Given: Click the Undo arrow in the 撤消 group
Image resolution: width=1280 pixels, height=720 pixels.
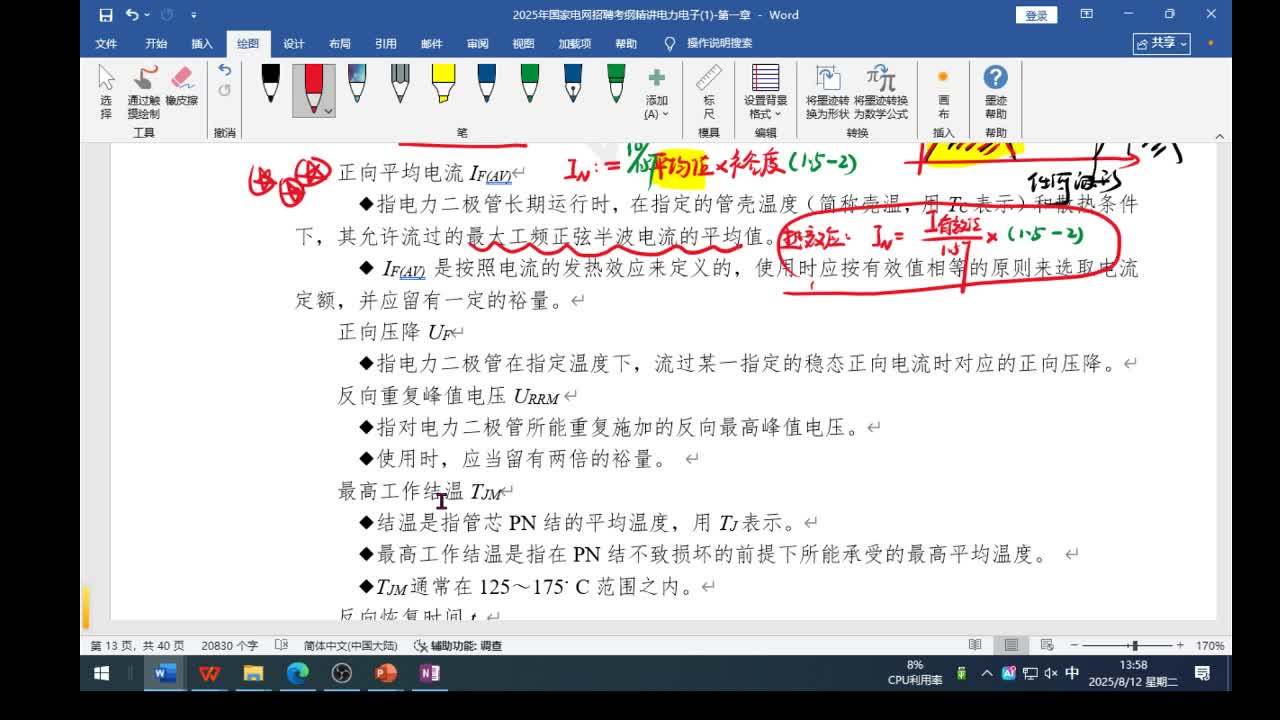Looking at the screenshot, I should (x=224, y=70).
